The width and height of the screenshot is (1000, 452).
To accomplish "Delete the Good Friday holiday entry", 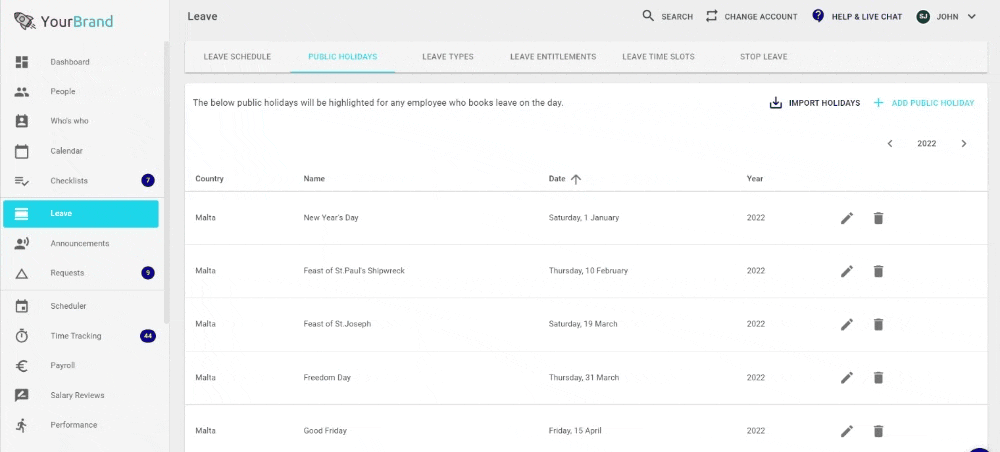I will coord(878,431).
